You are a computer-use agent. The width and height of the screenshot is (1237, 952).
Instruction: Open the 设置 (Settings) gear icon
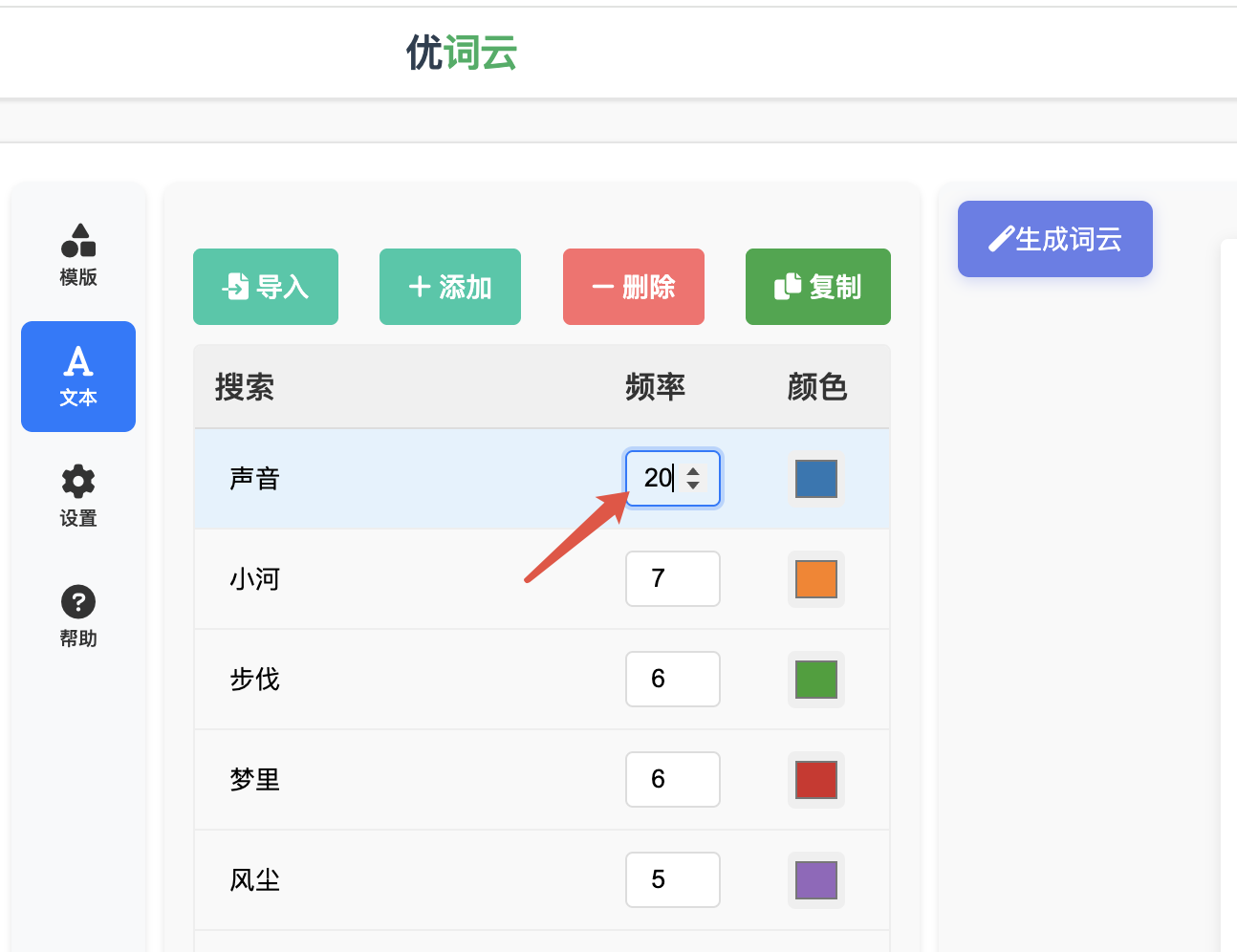click(77, 482)
